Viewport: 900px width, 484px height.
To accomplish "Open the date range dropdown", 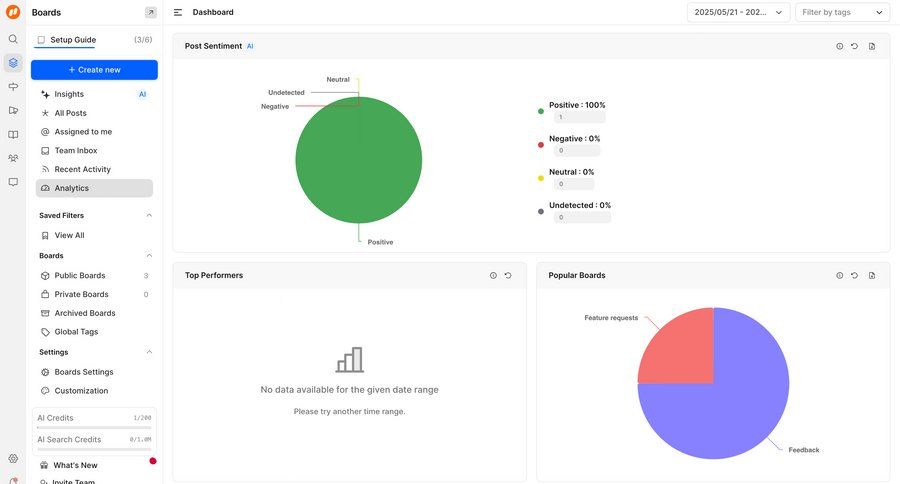I will coord(738,12).
